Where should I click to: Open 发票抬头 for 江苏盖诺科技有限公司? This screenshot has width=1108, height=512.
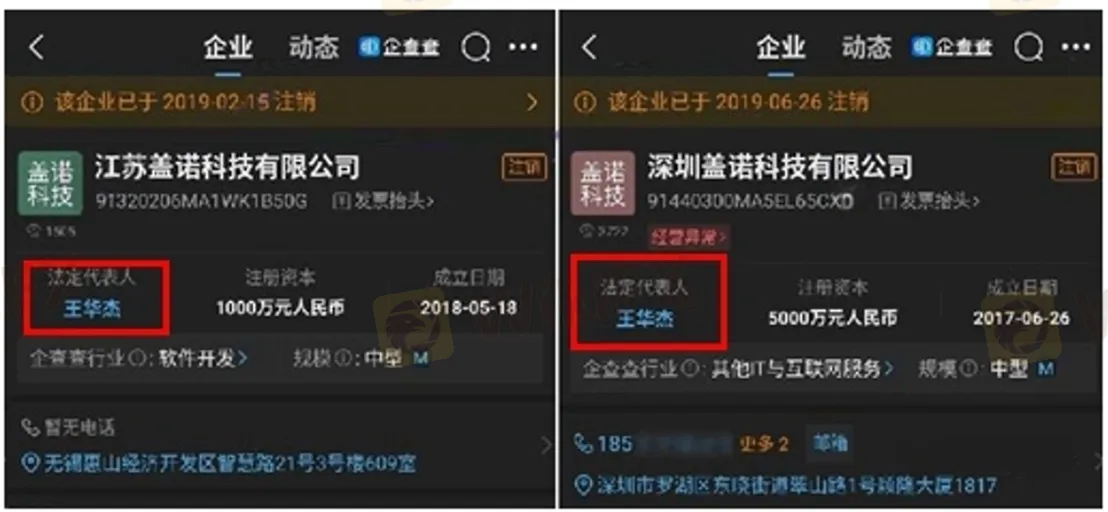(384, 202)
